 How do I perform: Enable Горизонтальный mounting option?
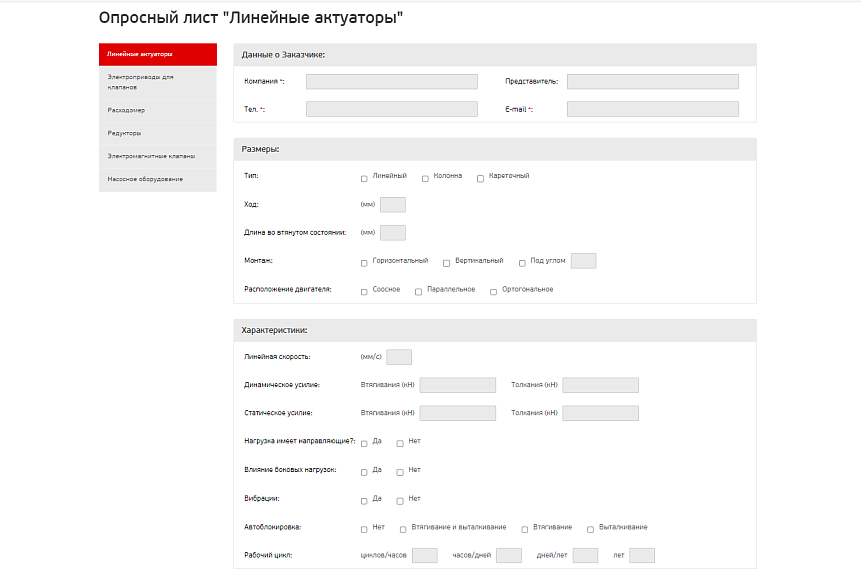(x=364, y=263)
